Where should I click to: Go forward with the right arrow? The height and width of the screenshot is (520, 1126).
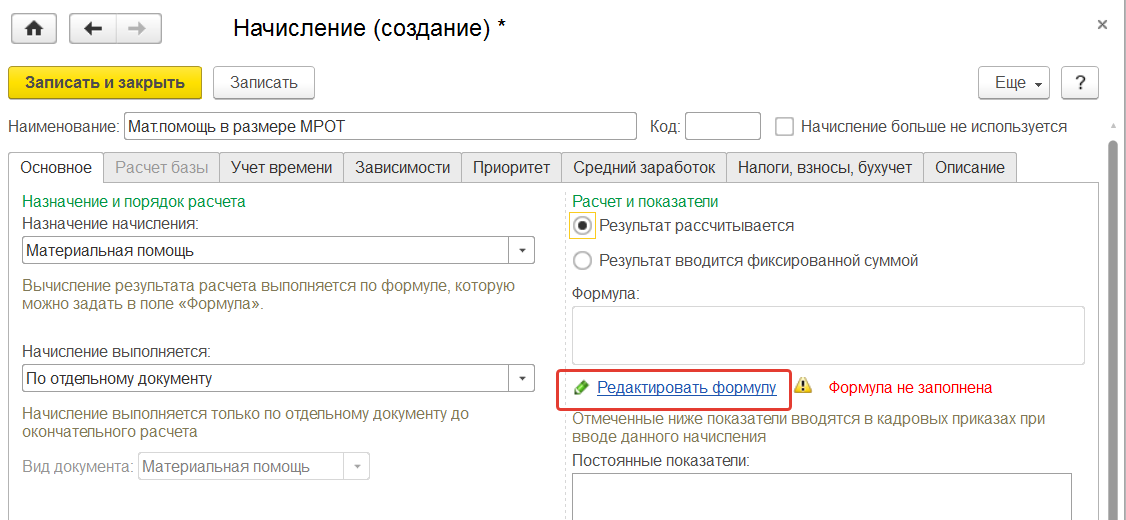tap(138, 28)
